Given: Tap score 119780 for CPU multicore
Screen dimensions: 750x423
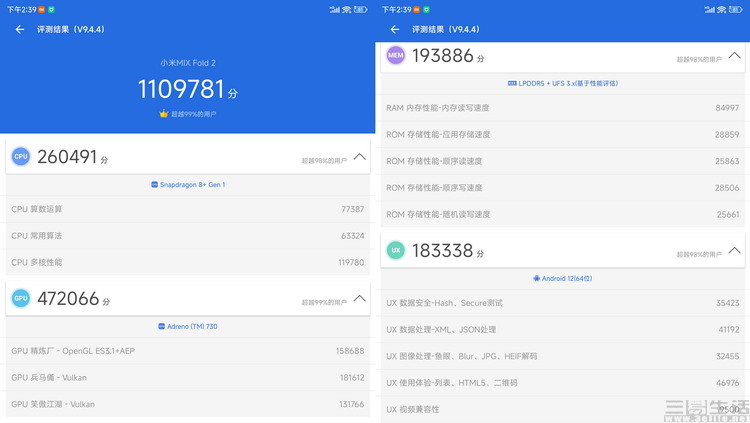Looking at the screenshot, I should coord(351,263).
